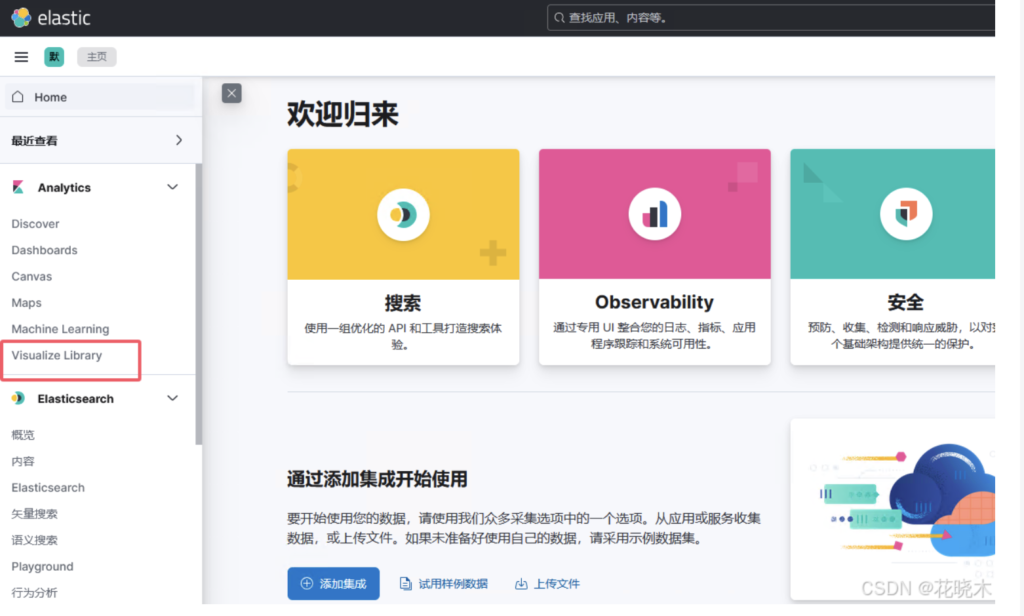The width and height of the screenshot is (1024, 616).
Task: Open the Elasticsearch link under the Elasticsearch section
Action: pos(48,487)
